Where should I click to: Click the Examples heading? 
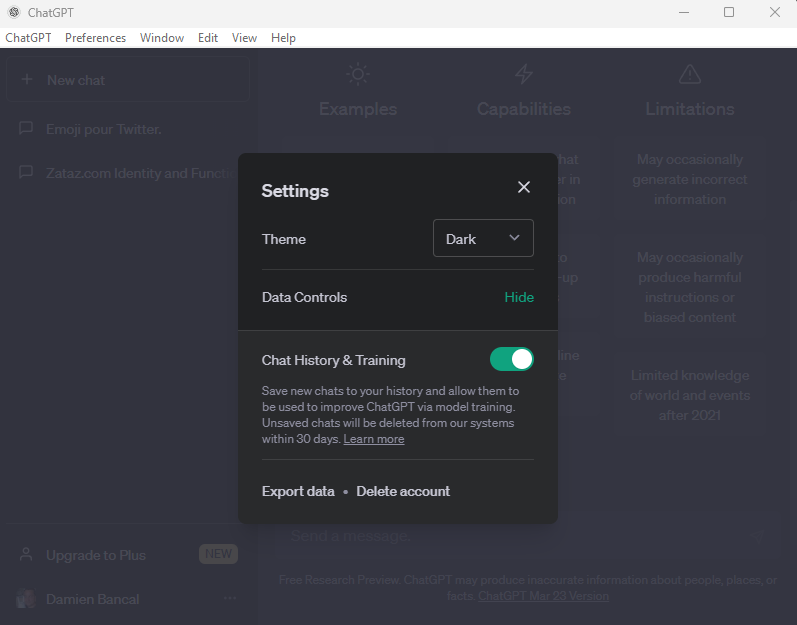[358, 109]
